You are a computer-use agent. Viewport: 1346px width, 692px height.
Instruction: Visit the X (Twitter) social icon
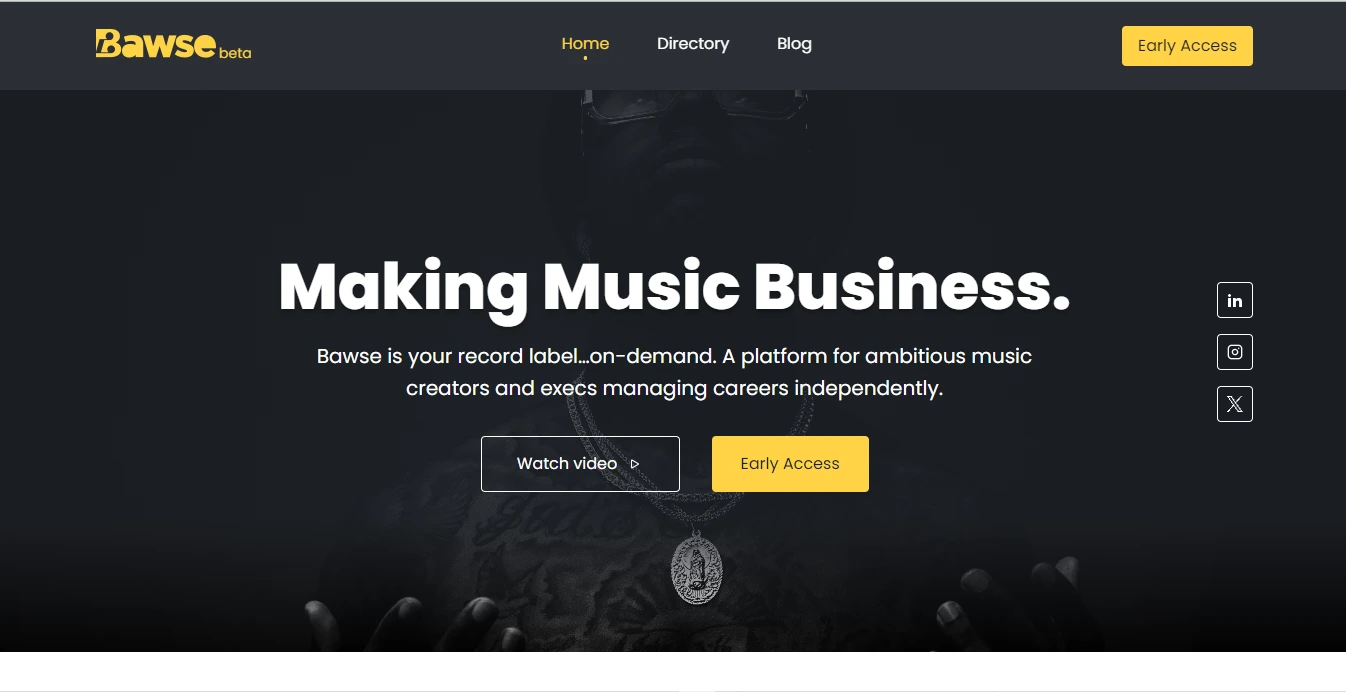pyautogui.click(x=1234, y=404)
